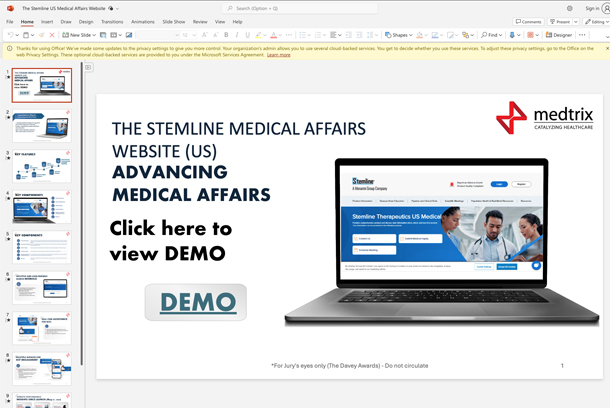Open the font name combo box

pos(158,35)
